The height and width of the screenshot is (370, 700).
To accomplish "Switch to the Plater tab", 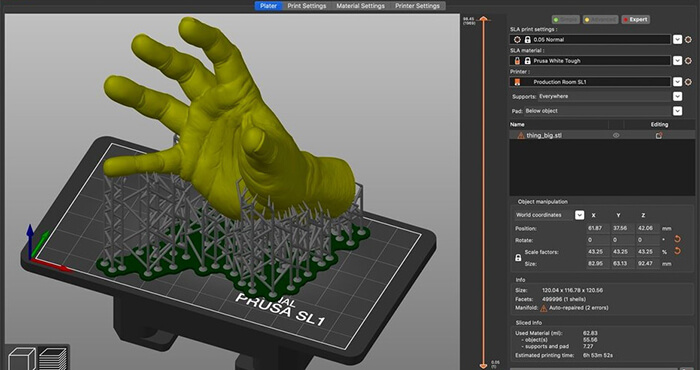I will click(268, 6).
